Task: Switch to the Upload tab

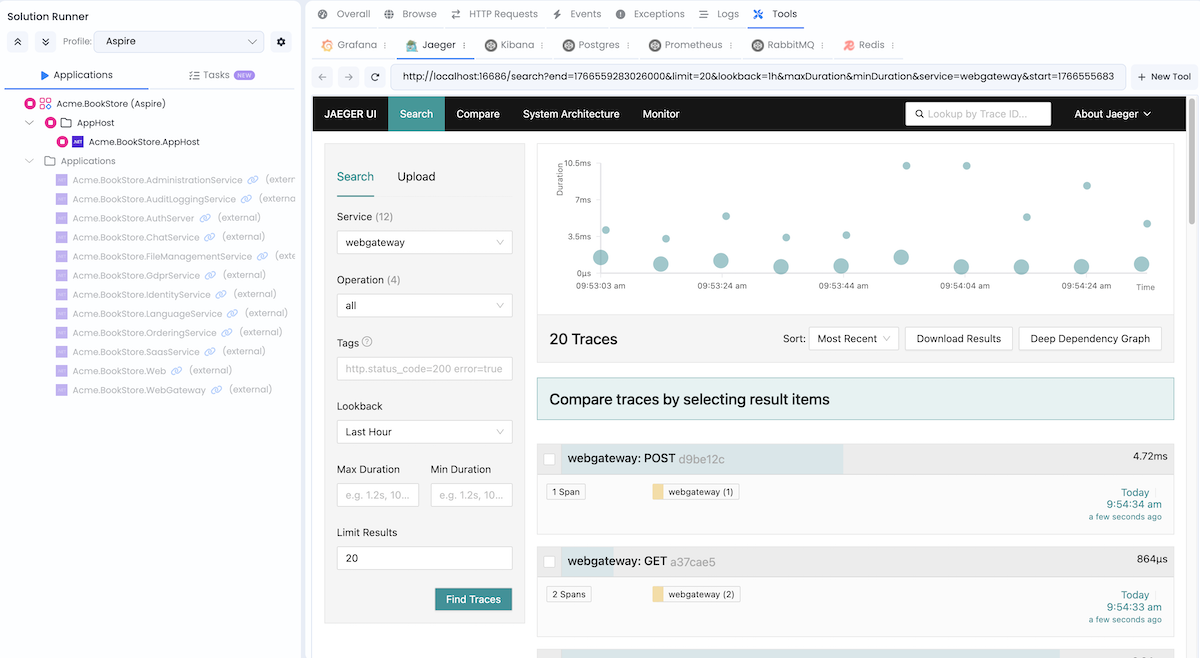Action: 416,177
